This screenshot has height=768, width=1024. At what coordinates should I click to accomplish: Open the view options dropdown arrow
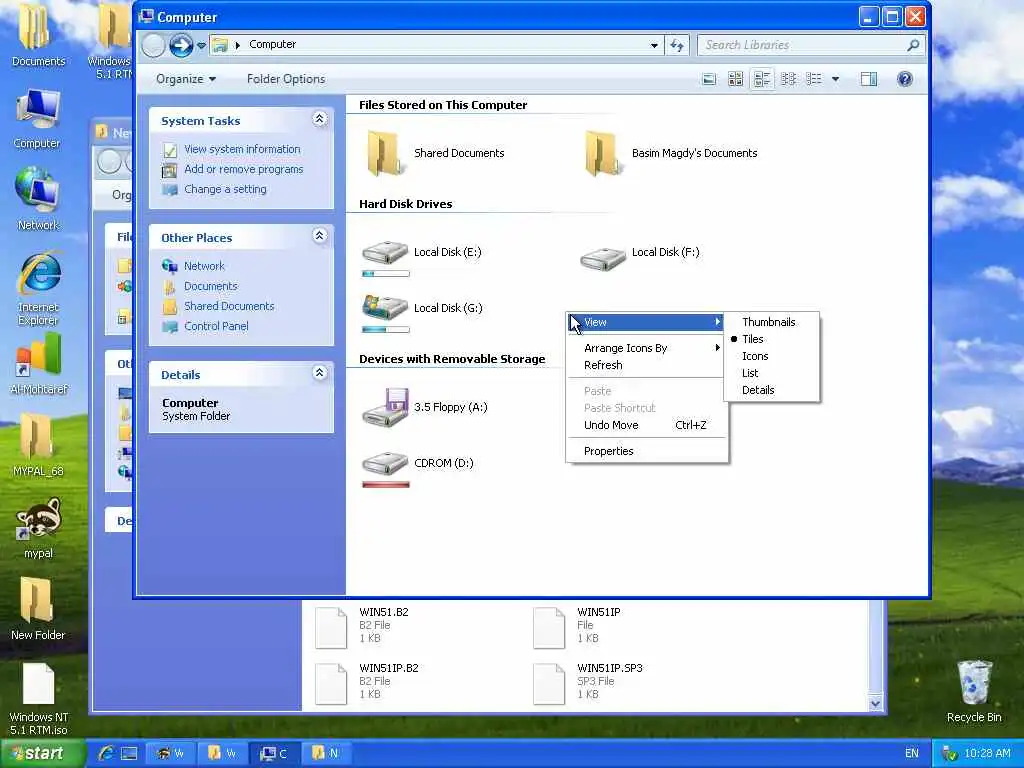(x=835, y=79)
